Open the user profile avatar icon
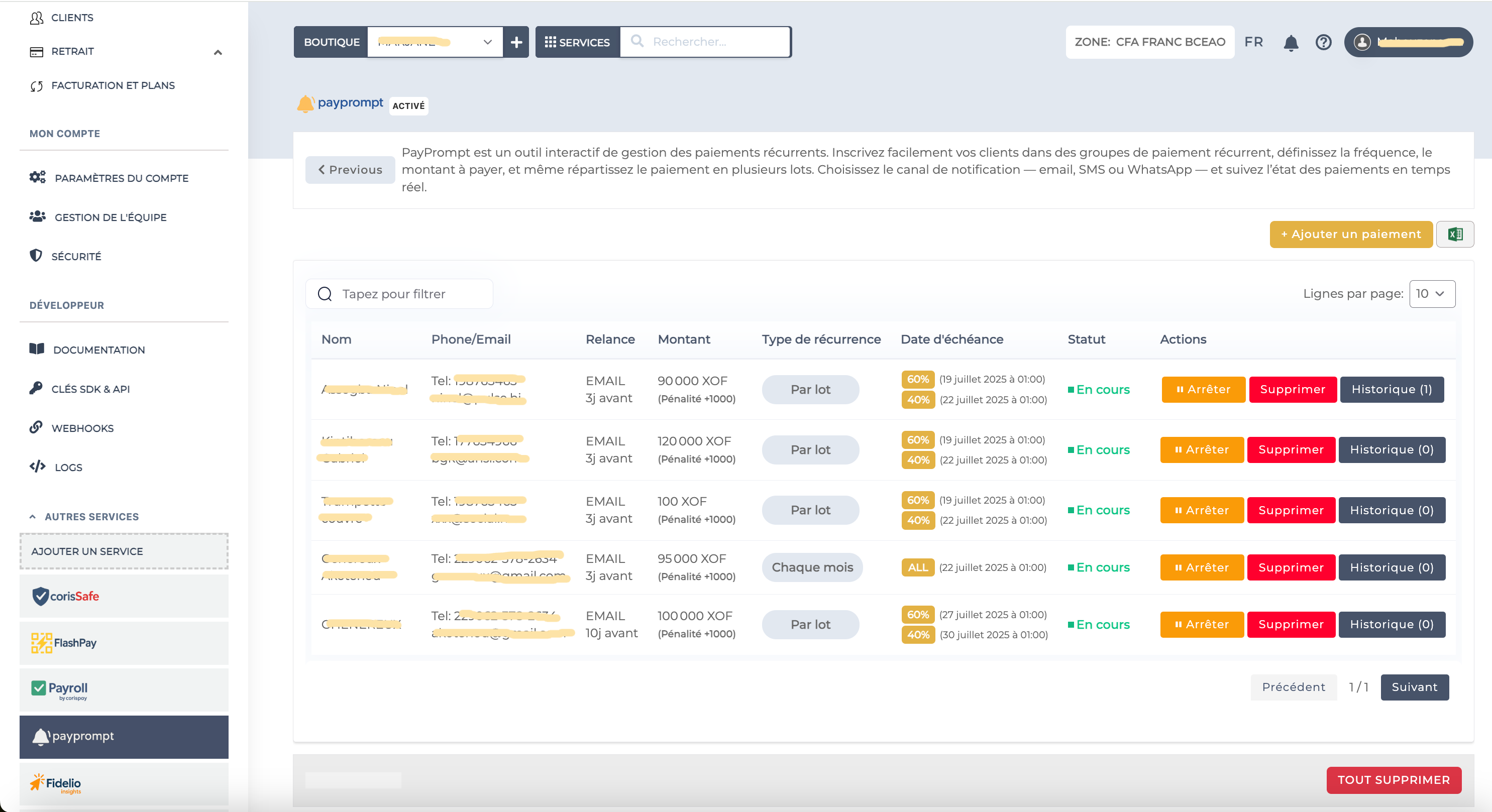 [1362, 42]
